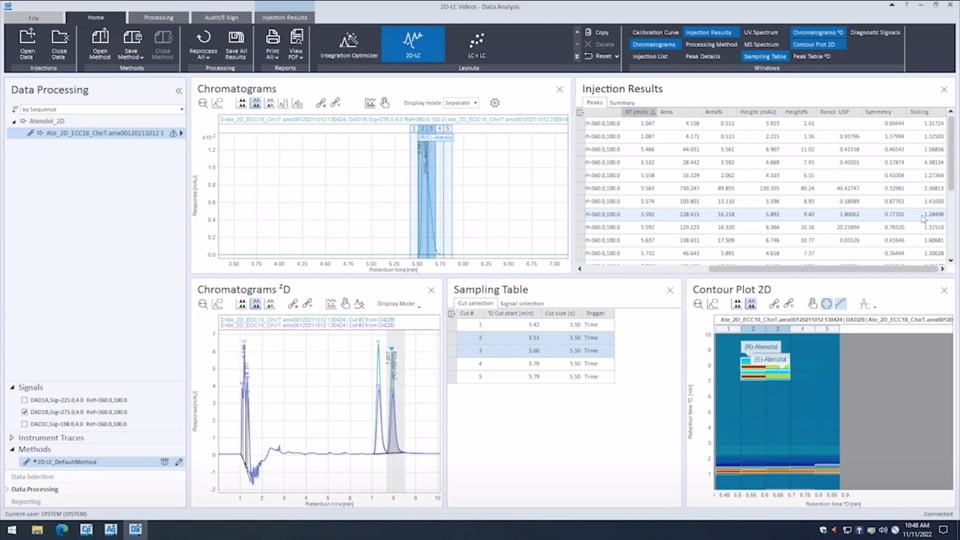
Task: Edit the 2D-LC_DefaultMethod with pencil icon
Action: pyautogui.click(x=179, y=462)
